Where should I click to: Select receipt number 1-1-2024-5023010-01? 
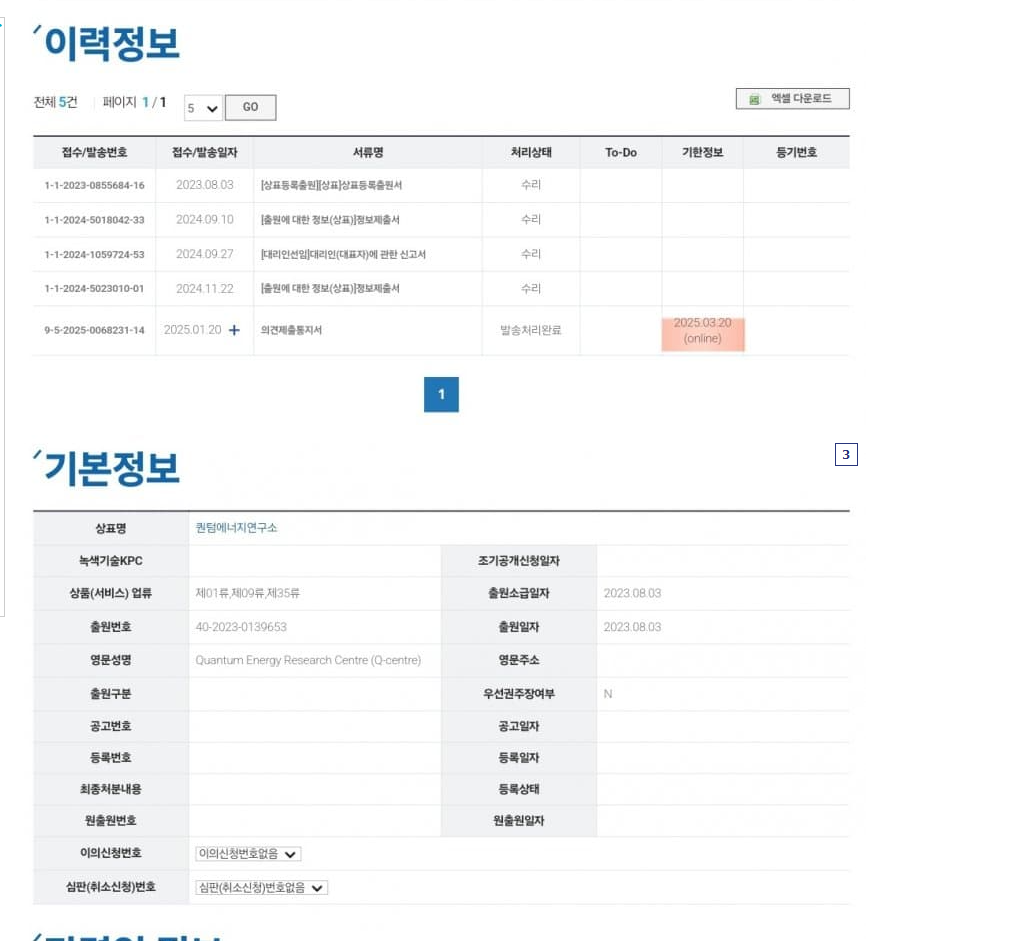tap(94, 288)
